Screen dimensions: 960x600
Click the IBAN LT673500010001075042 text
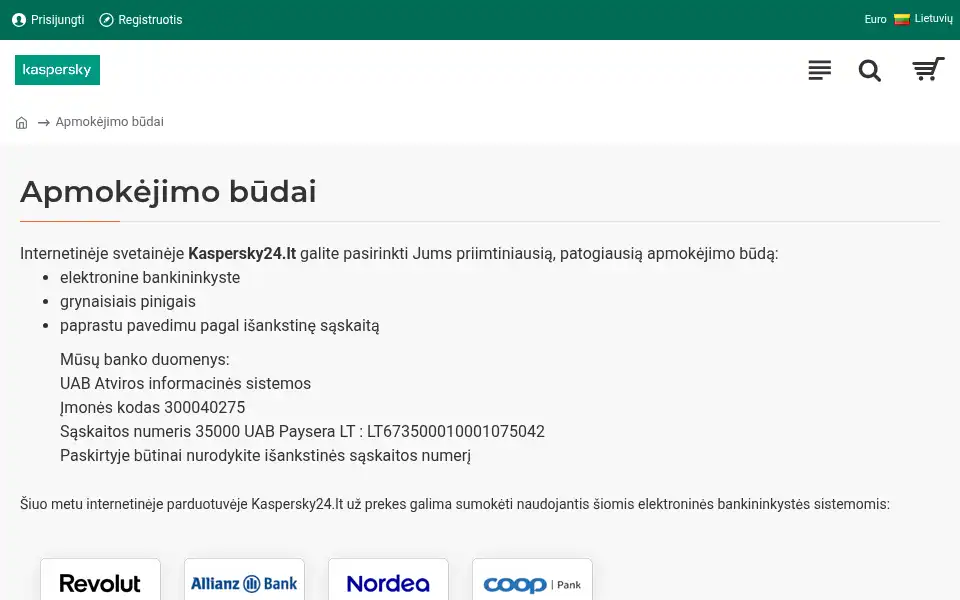(456, 432)
